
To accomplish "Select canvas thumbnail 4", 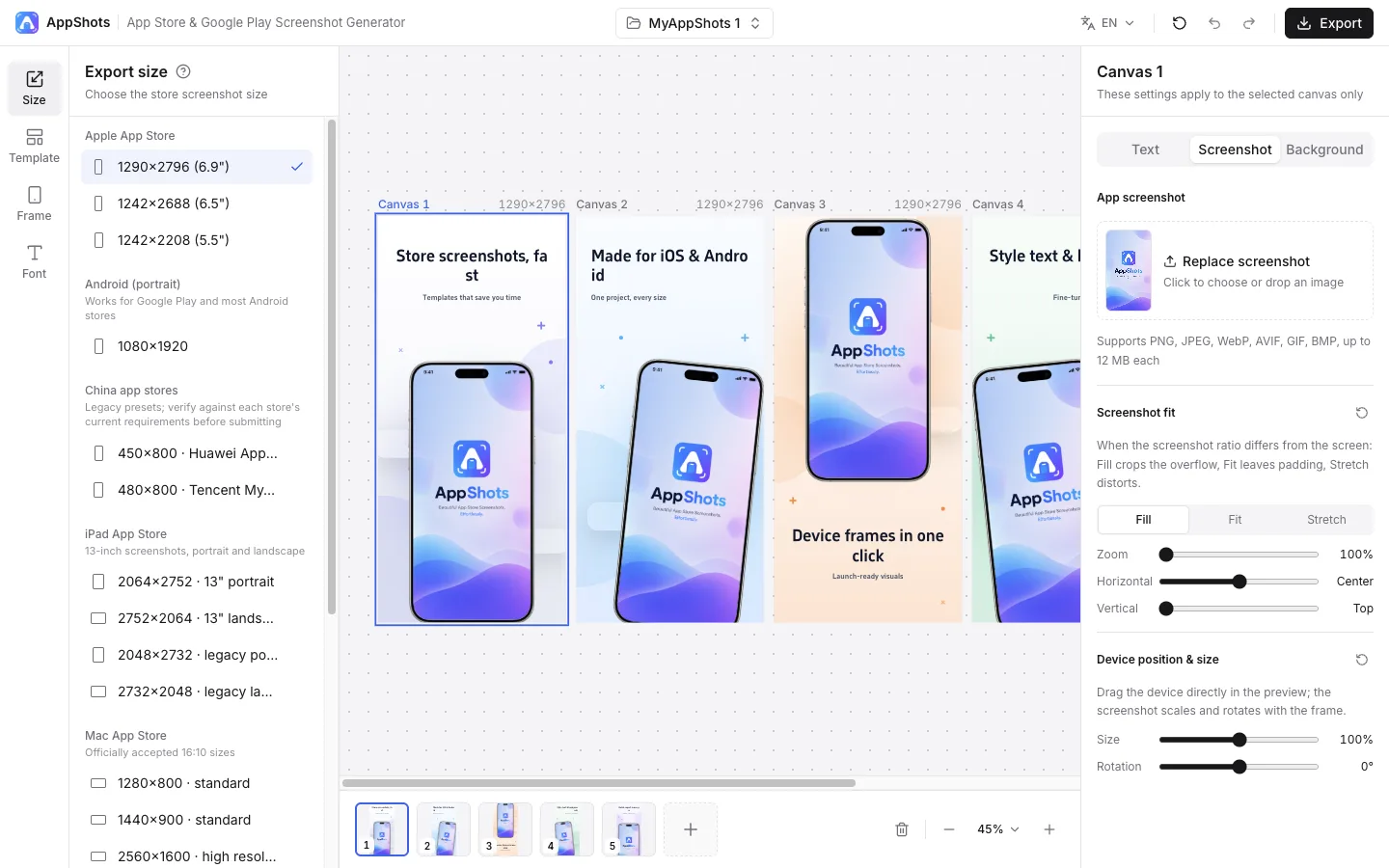I will 567,829.
